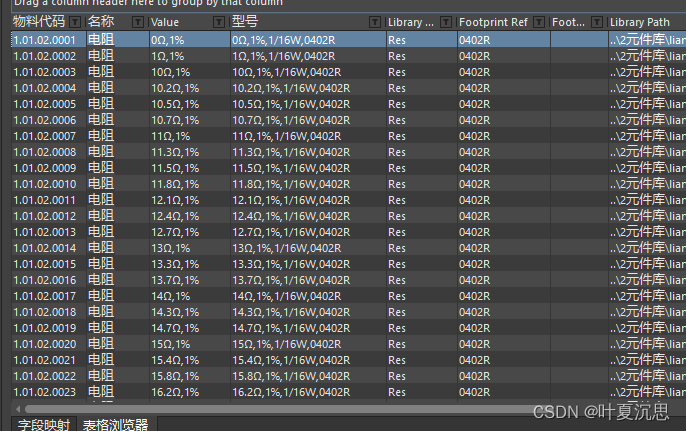
Task: Sort by 物料代码 column header
Action: click(x=39, y=21)
